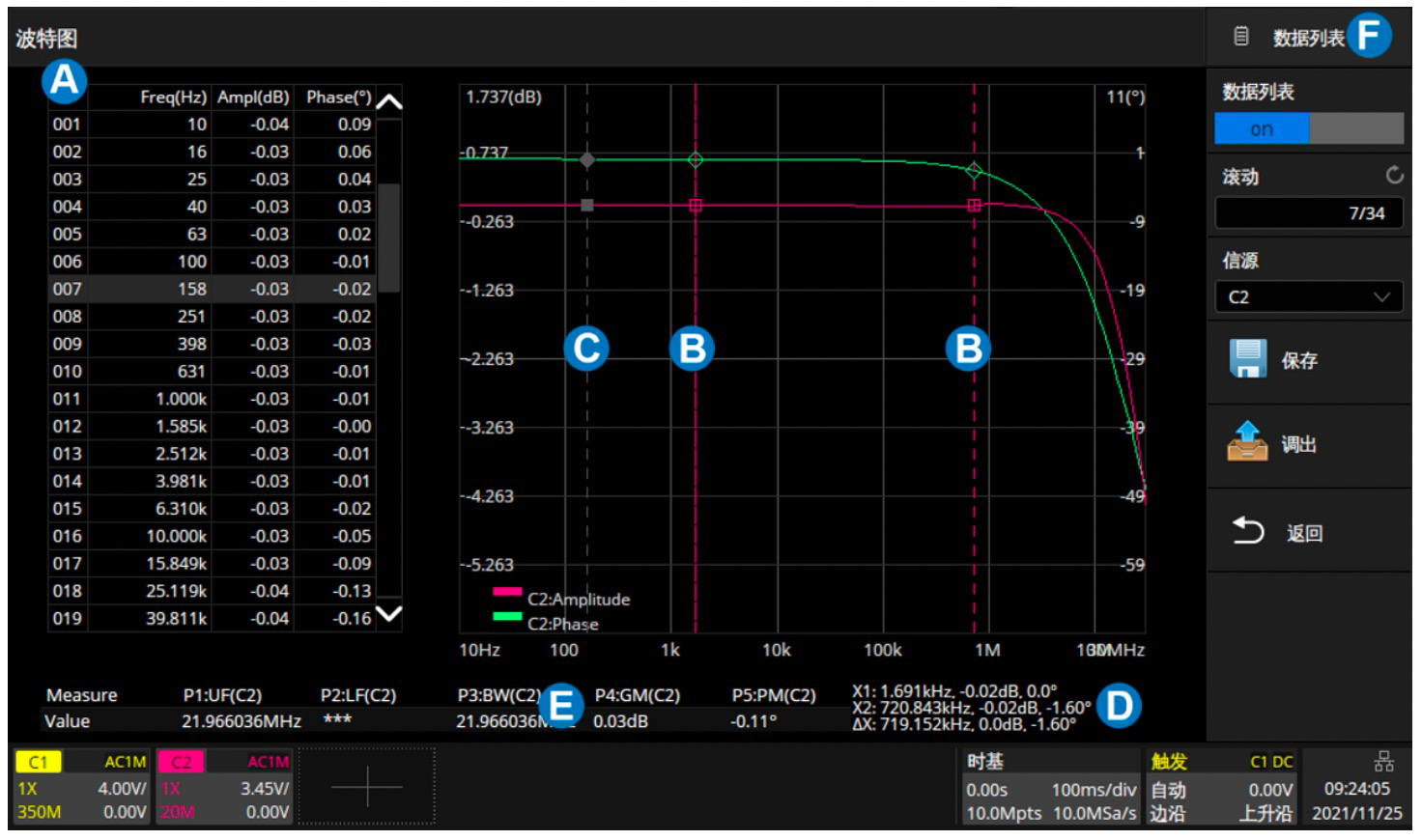Click the C2:Phase legend green swatch
This screenshot has width=1422, height=840.
coord(507,616)
